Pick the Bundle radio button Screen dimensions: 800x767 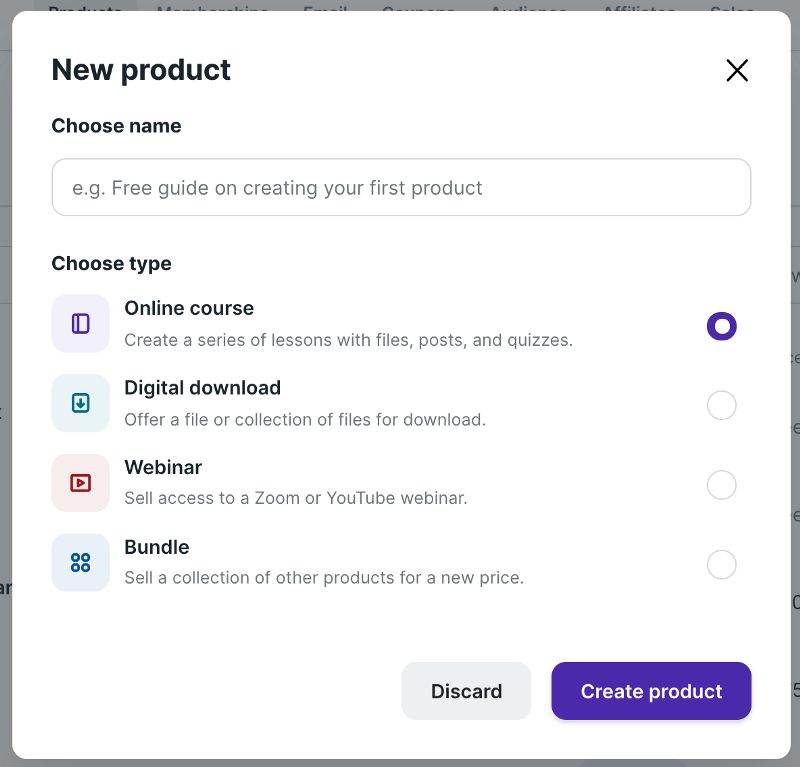(721, 565)
